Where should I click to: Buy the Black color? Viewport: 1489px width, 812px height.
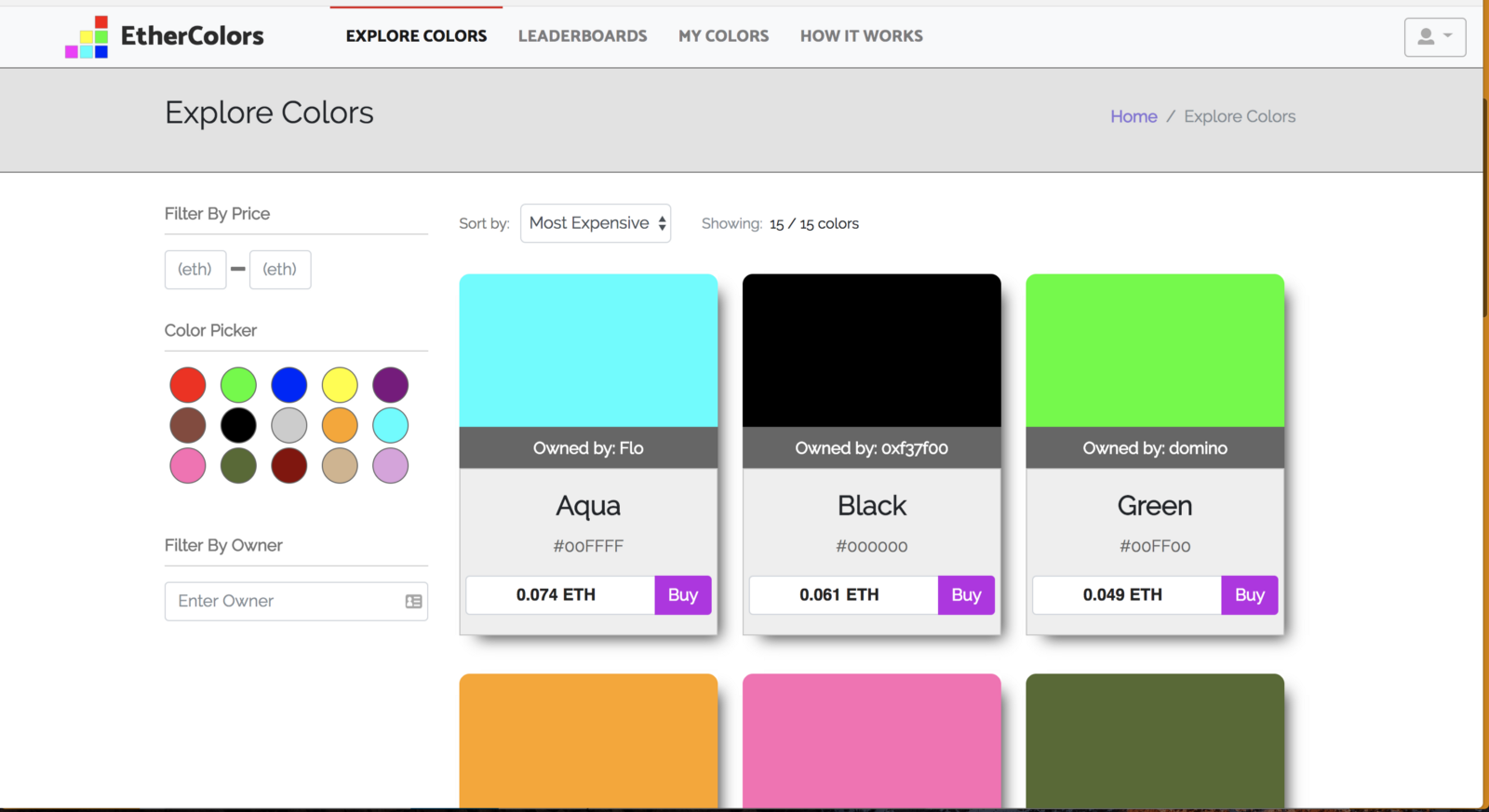coord(966,595)
